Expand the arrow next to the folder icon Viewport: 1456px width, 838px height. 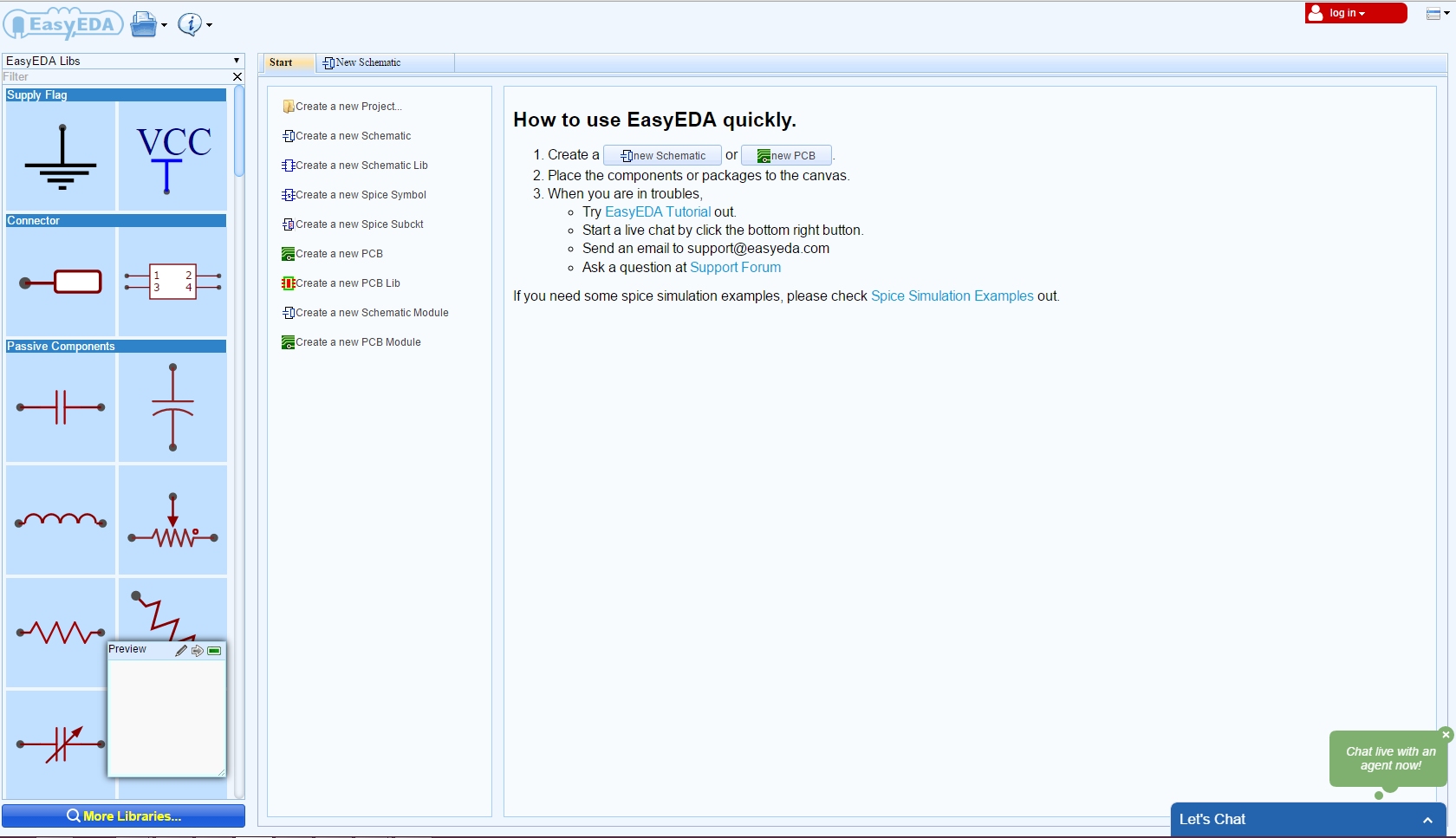click(x=164, y=25)
